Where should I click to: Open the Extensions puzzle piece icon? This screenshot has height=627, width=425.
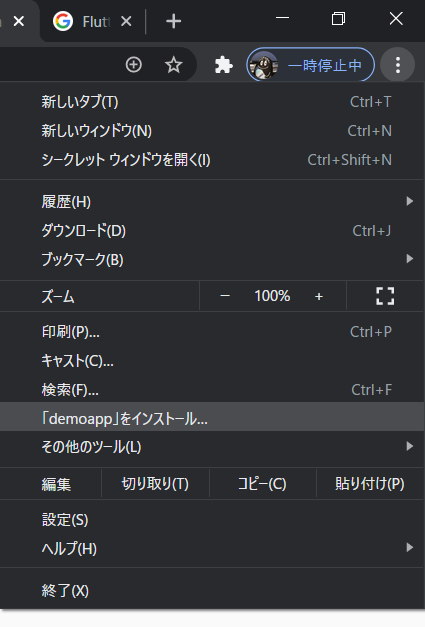[x=223, y=65]
